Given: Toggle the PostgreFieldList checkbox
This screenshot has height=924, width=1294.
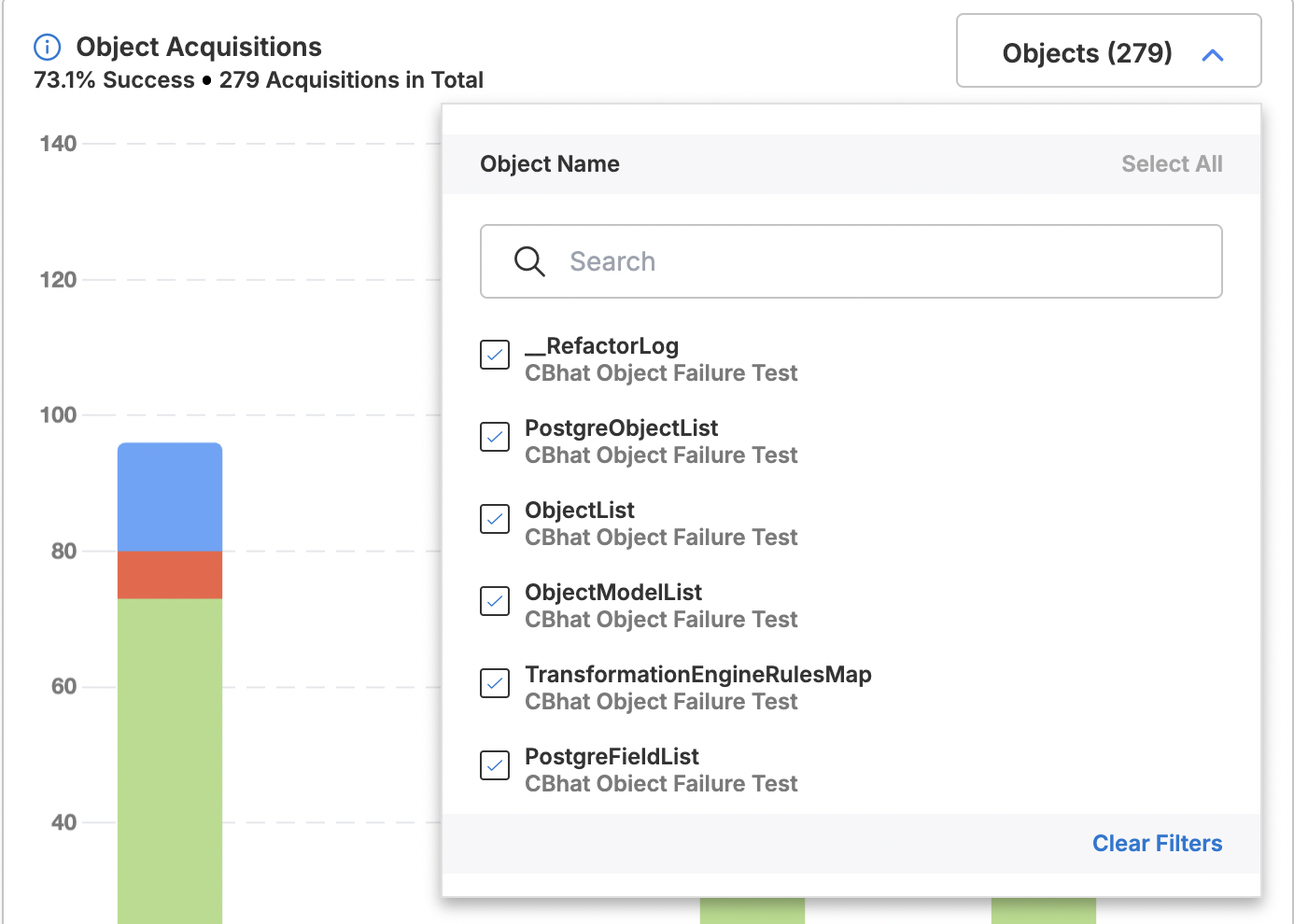Looking at the screenshot, I should coord(495,765).
